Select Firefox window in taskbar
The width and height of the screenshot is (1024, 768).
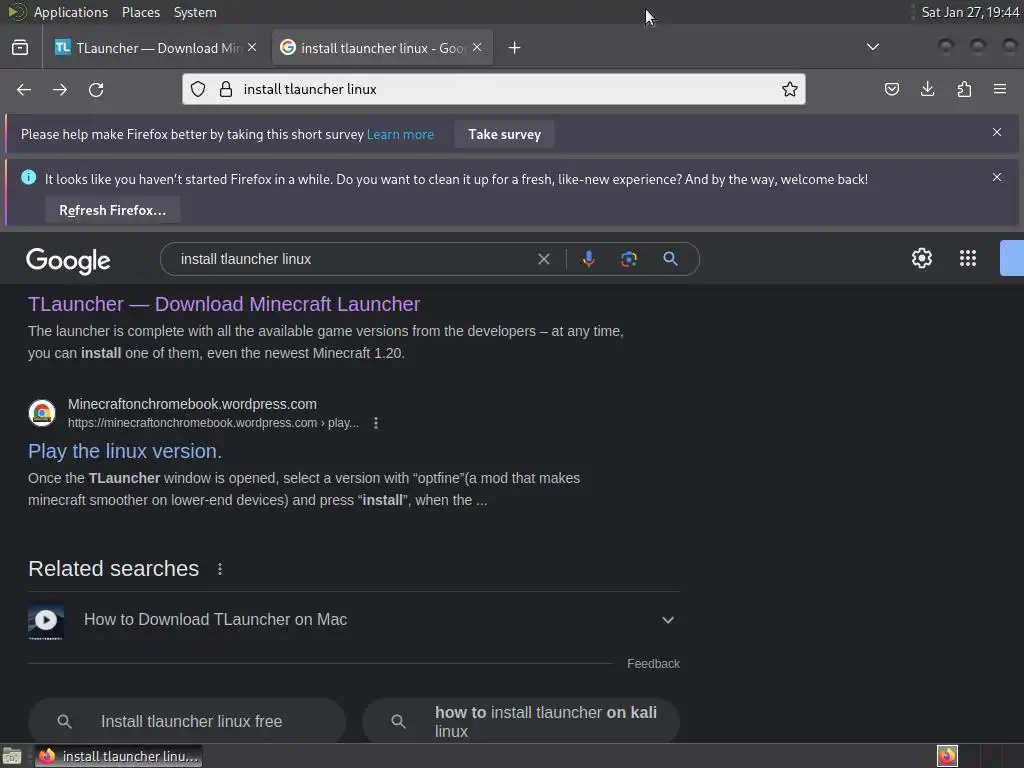(x=119, y=756)
